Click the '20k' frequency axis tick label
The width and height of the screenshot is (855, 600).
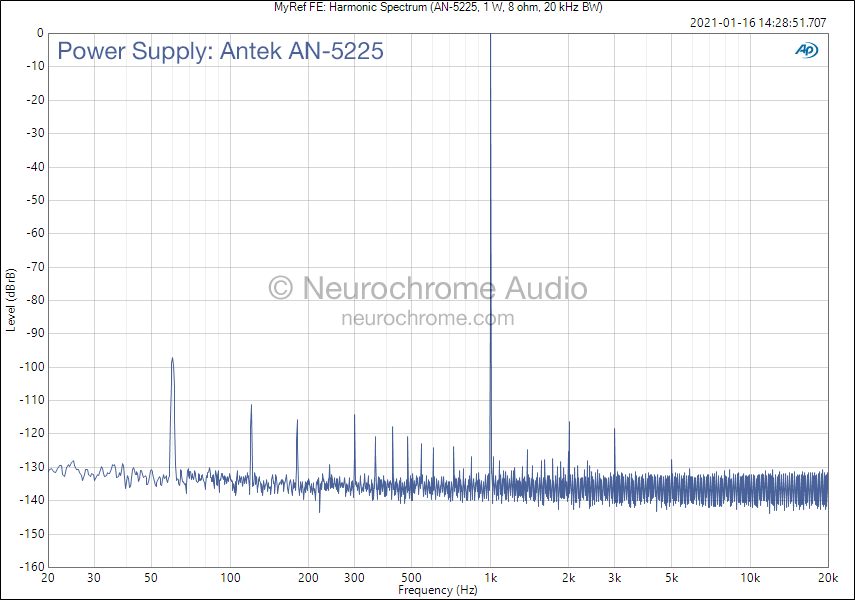(x=828, y=578)
